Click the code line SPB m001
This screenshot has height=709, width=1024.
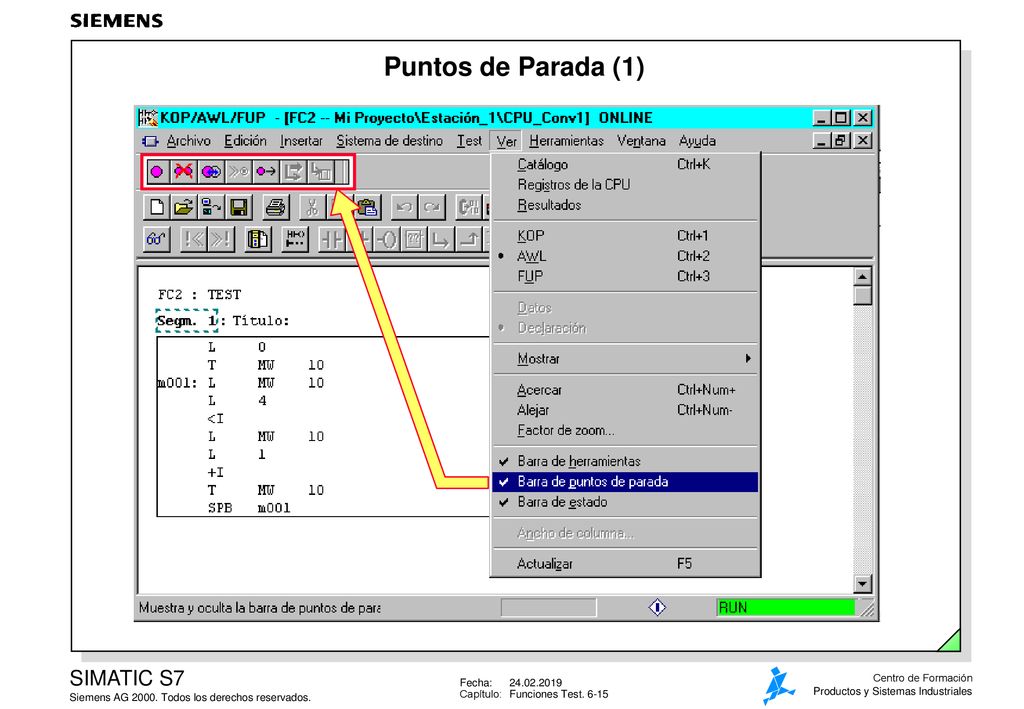(x=249, y=508)
